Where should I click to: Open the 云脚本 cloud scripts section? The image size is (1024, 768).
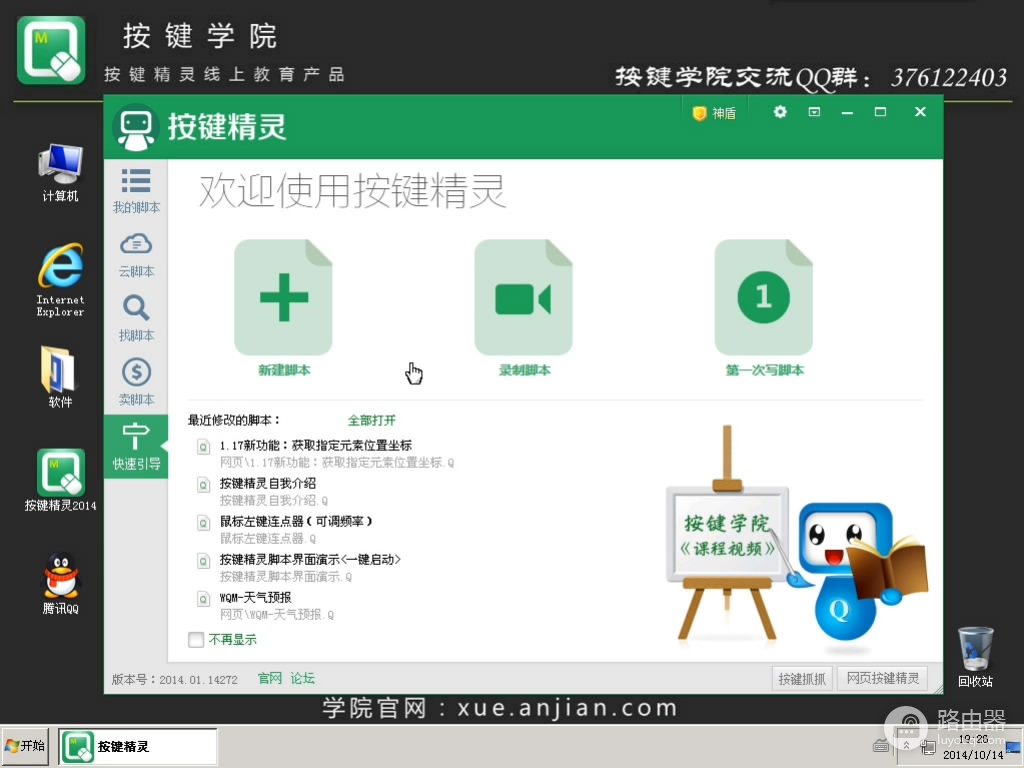point(136,255)
